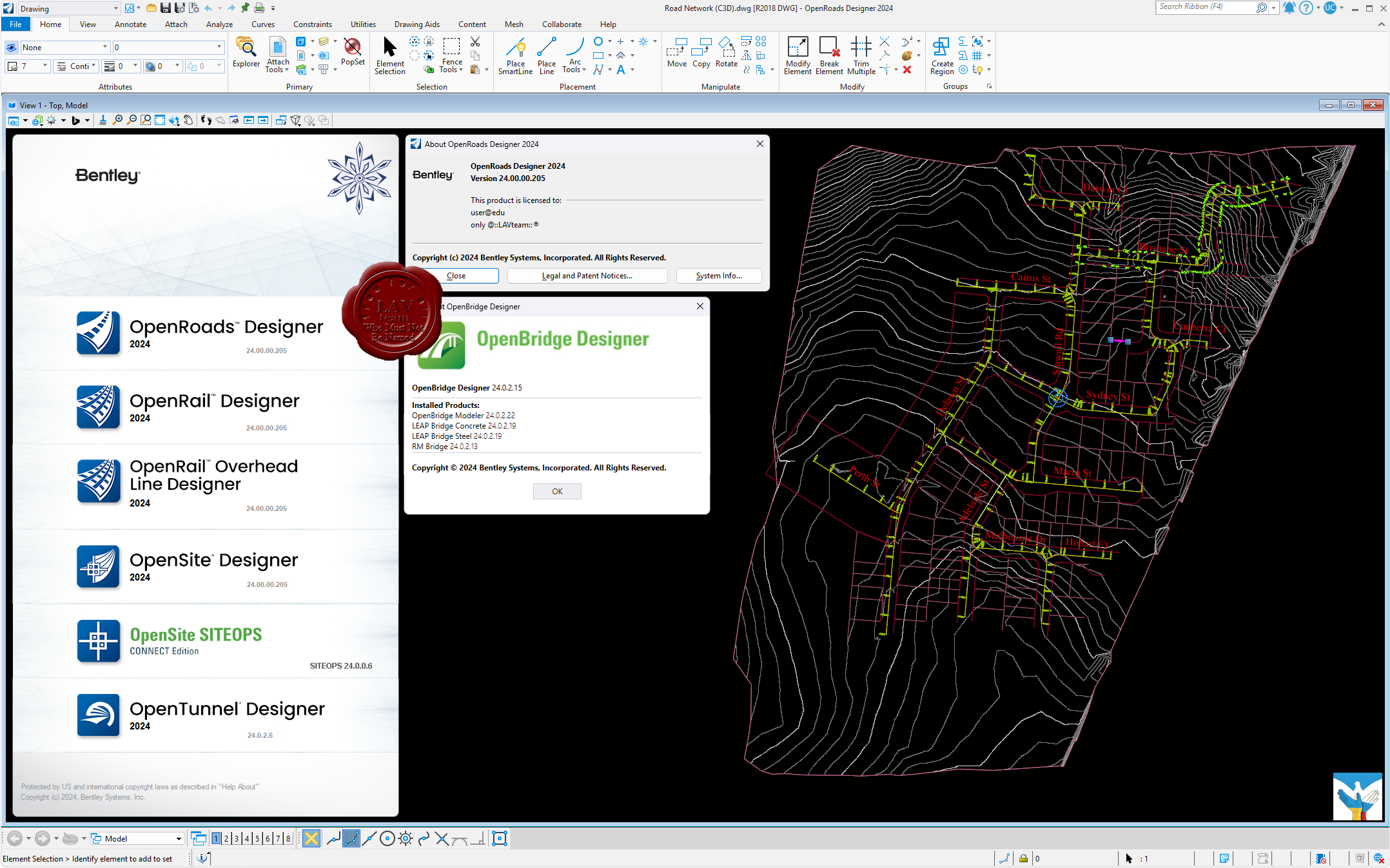Open the active level None dropdown
1390x868 pixels.
tap(105, 47)
